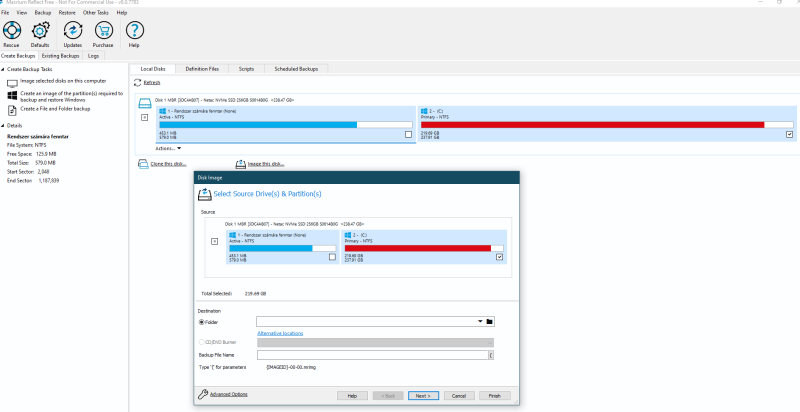Open the Other Tasks menu

pos(96,13)
